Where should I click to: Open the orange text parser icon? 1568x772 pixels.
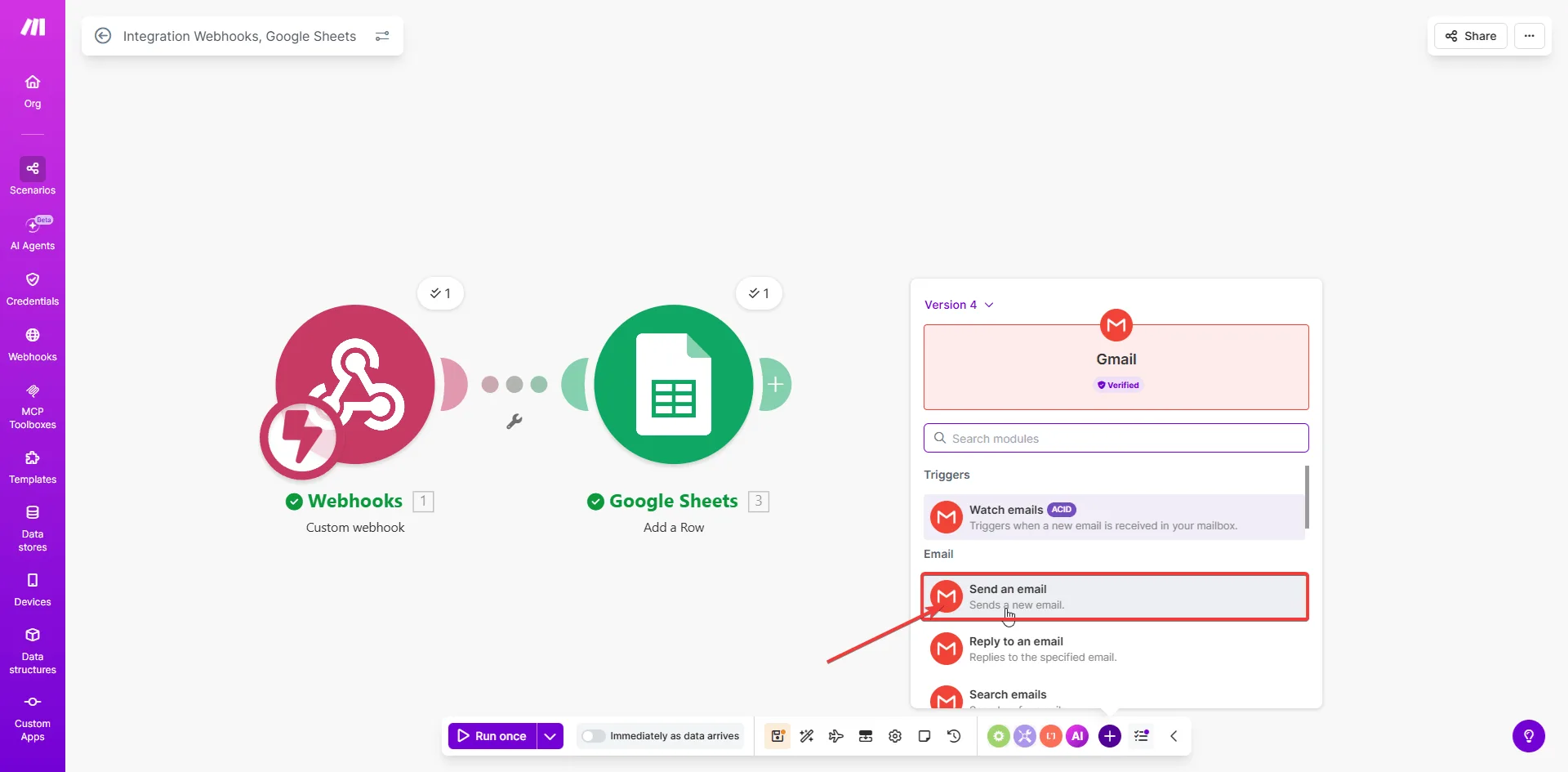click(x=1051, y=736)
